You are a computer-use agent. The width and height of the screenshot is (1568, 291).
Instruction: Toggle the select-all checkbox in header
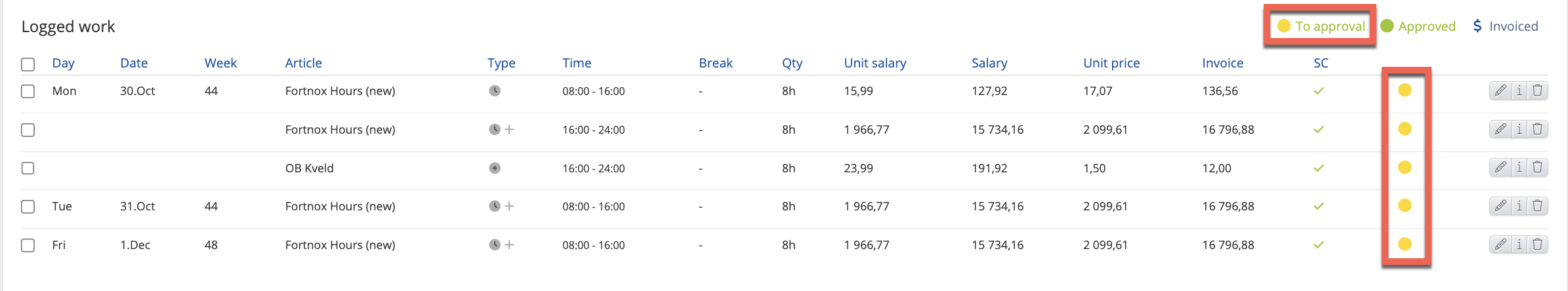(28, 64)
